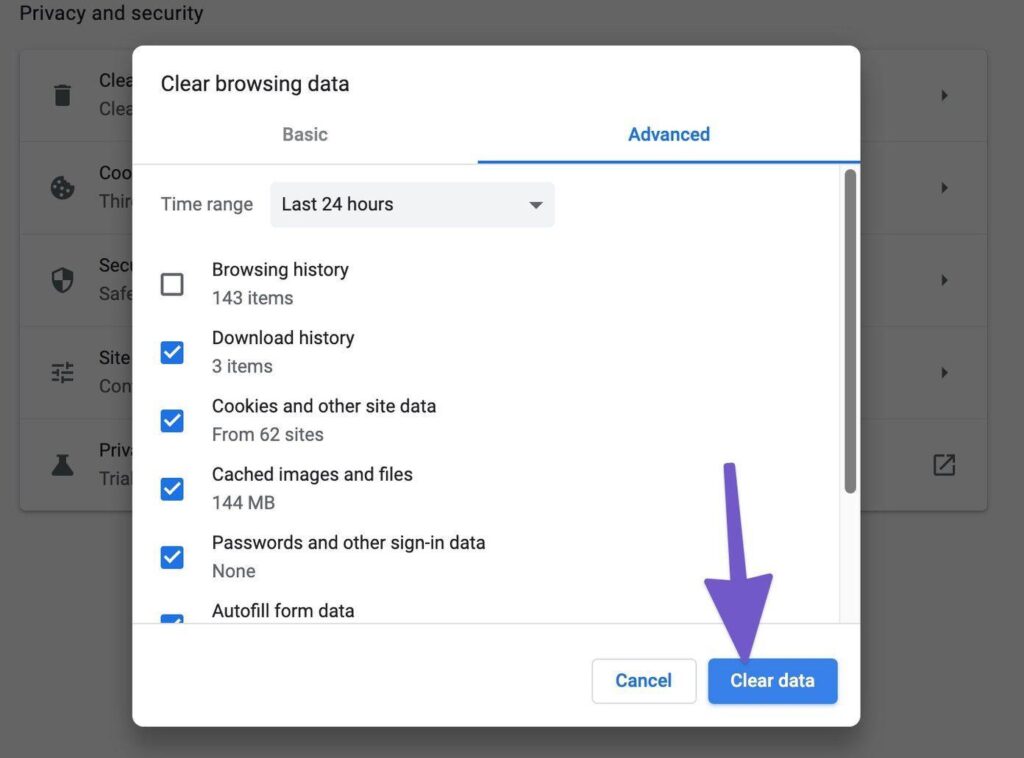Select the flask icon for Privacy Sandbox
Screen dimensions: 1024x758
pos(62,464)
